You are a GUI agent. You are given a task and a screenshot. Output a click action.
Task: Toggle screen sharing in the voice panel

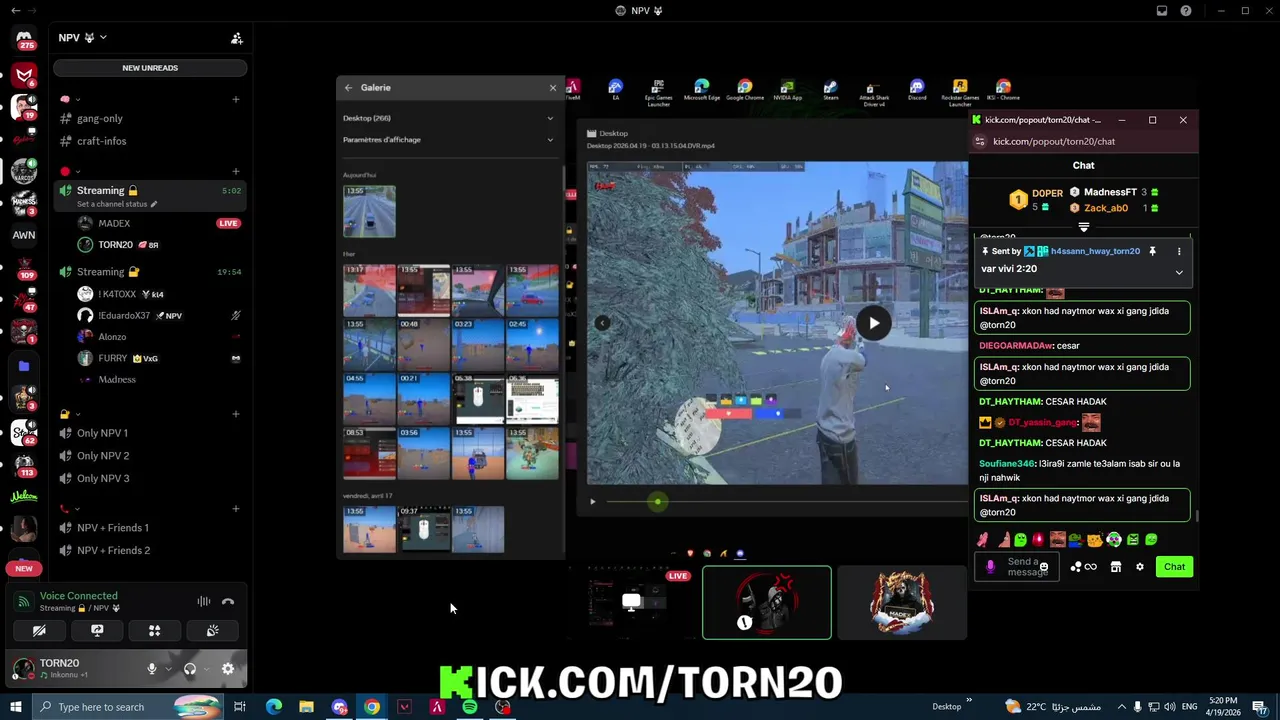(97, 631)
